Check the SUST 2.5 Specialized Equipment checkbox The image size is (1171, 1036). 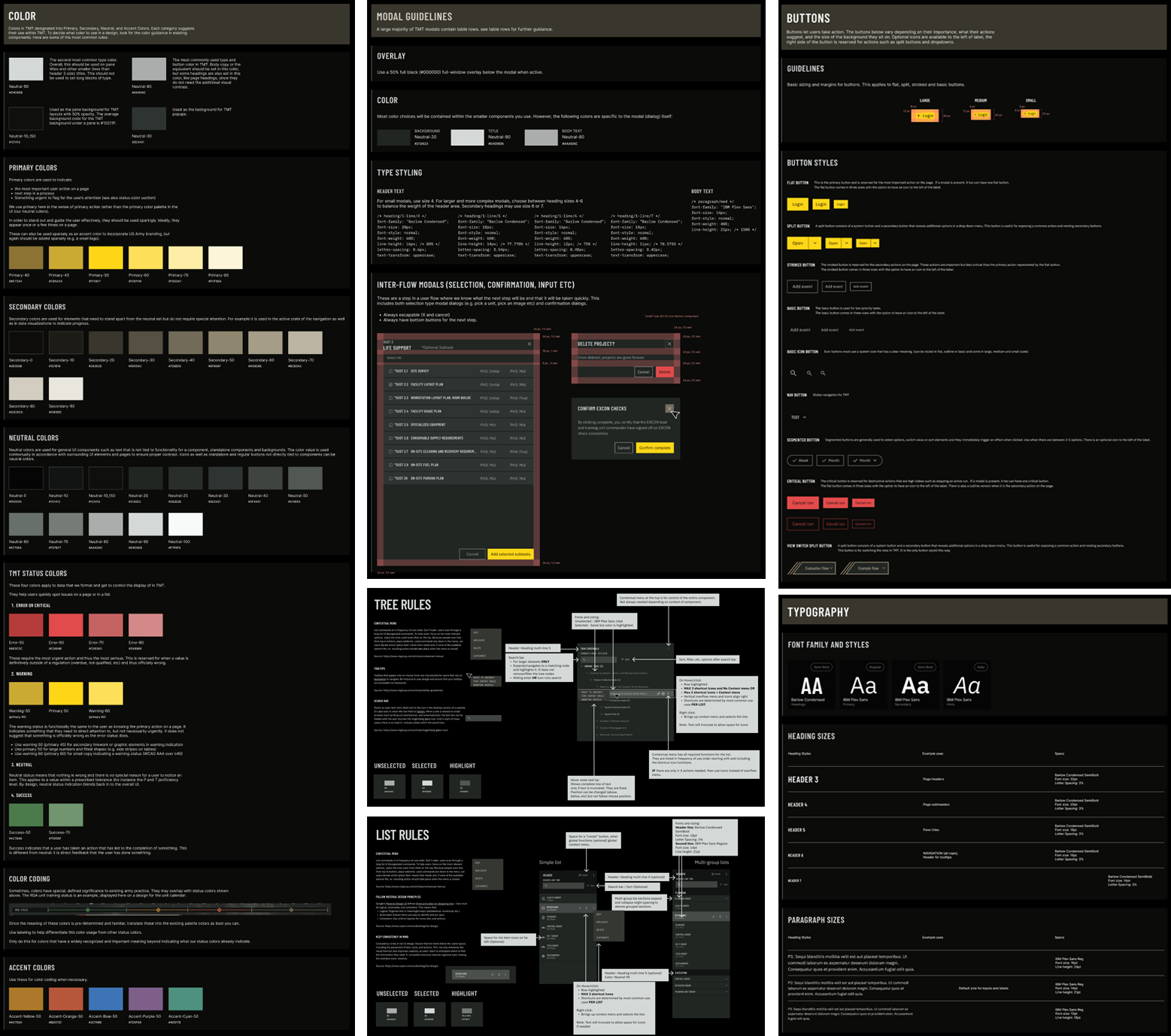(x=390, y=425)
